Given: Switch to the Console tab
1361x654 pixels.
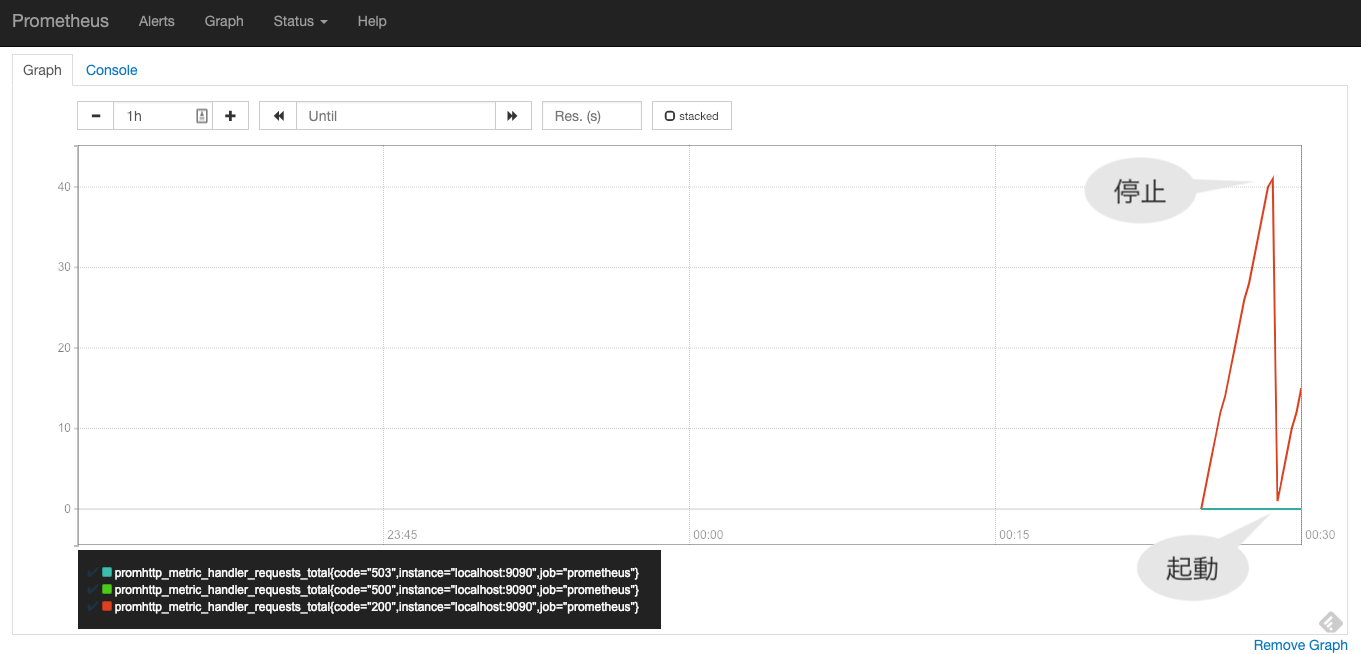Looking at the screenshot, I should pyautogui.click(x=112, y=70).
